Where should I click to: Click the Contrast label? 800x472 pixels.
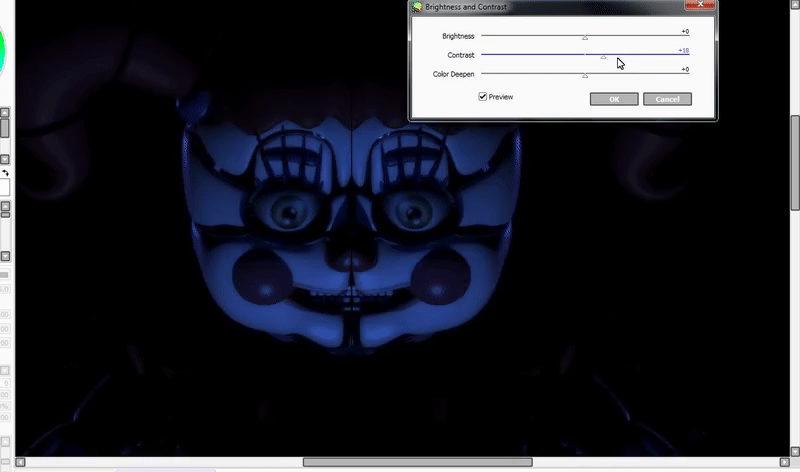point(461,55)
